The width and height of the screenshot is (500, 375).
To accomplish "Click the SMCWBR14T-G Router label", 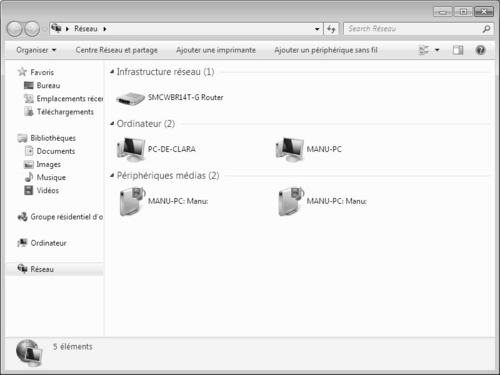I will click(185, 97).
